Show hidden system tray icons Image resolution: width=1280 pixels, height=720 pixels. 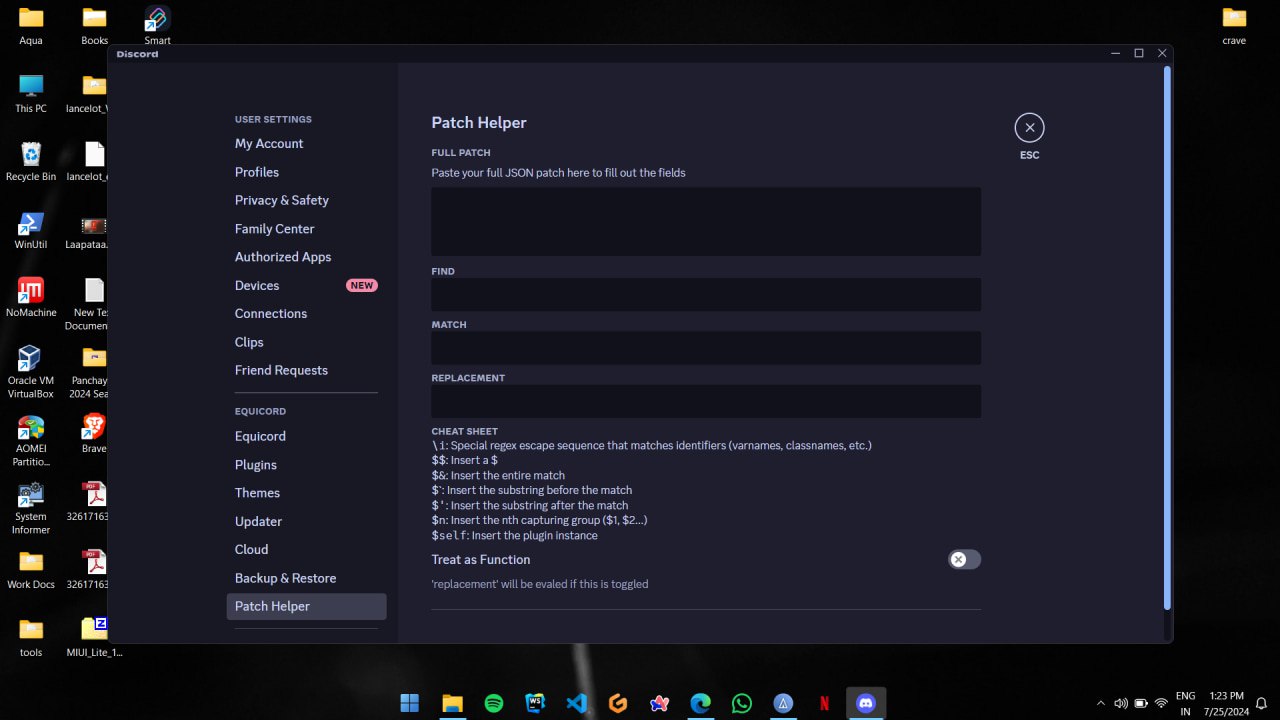(1101, 703)
